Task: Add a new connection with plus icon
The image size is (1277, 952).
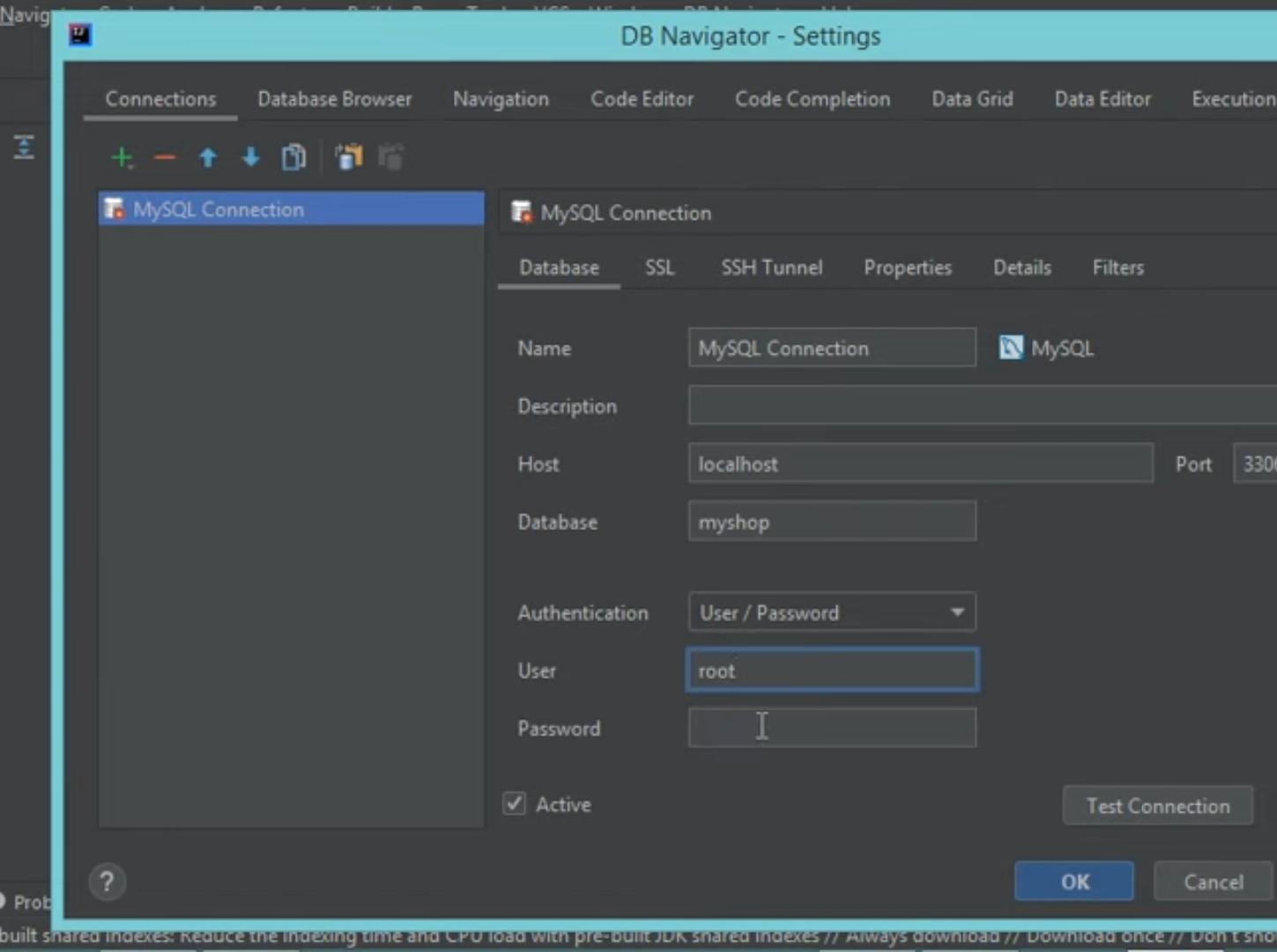Action: [122, 158]
